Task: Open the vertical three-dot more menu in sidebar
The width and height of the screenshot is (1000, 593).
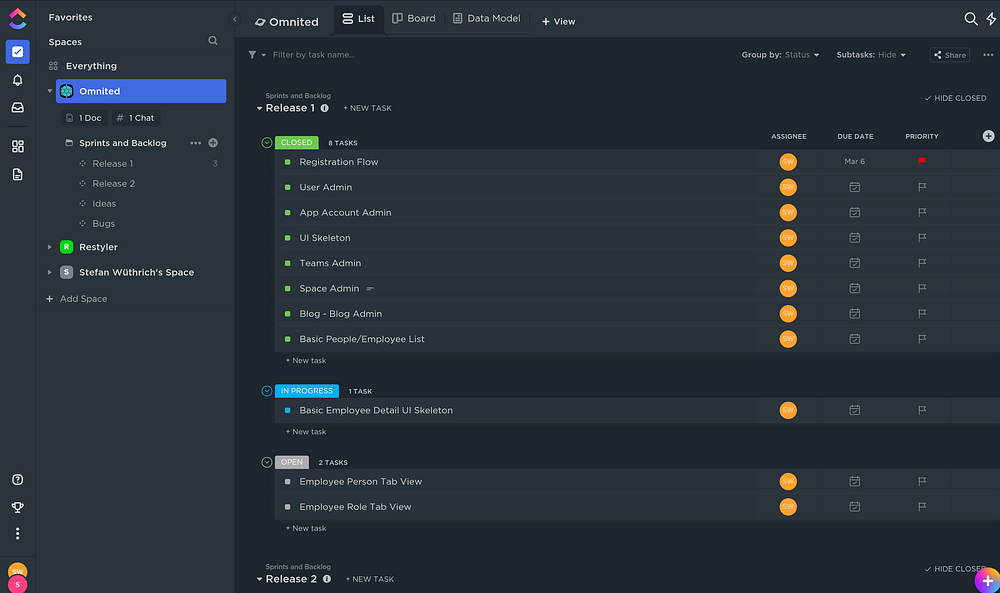Action: tap(17, 533)
